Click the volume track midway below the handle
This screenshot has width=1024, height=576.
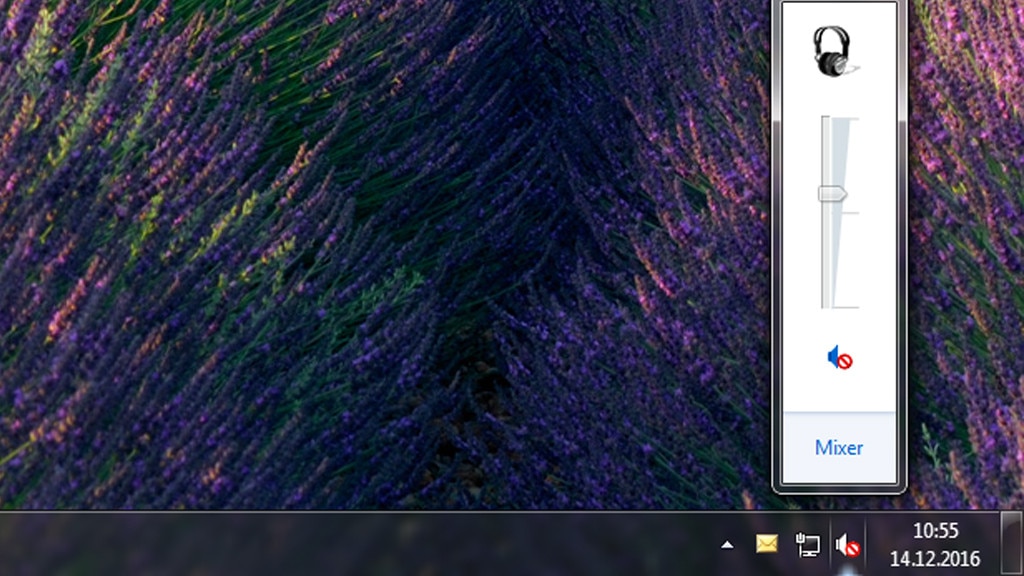[826, 252]
